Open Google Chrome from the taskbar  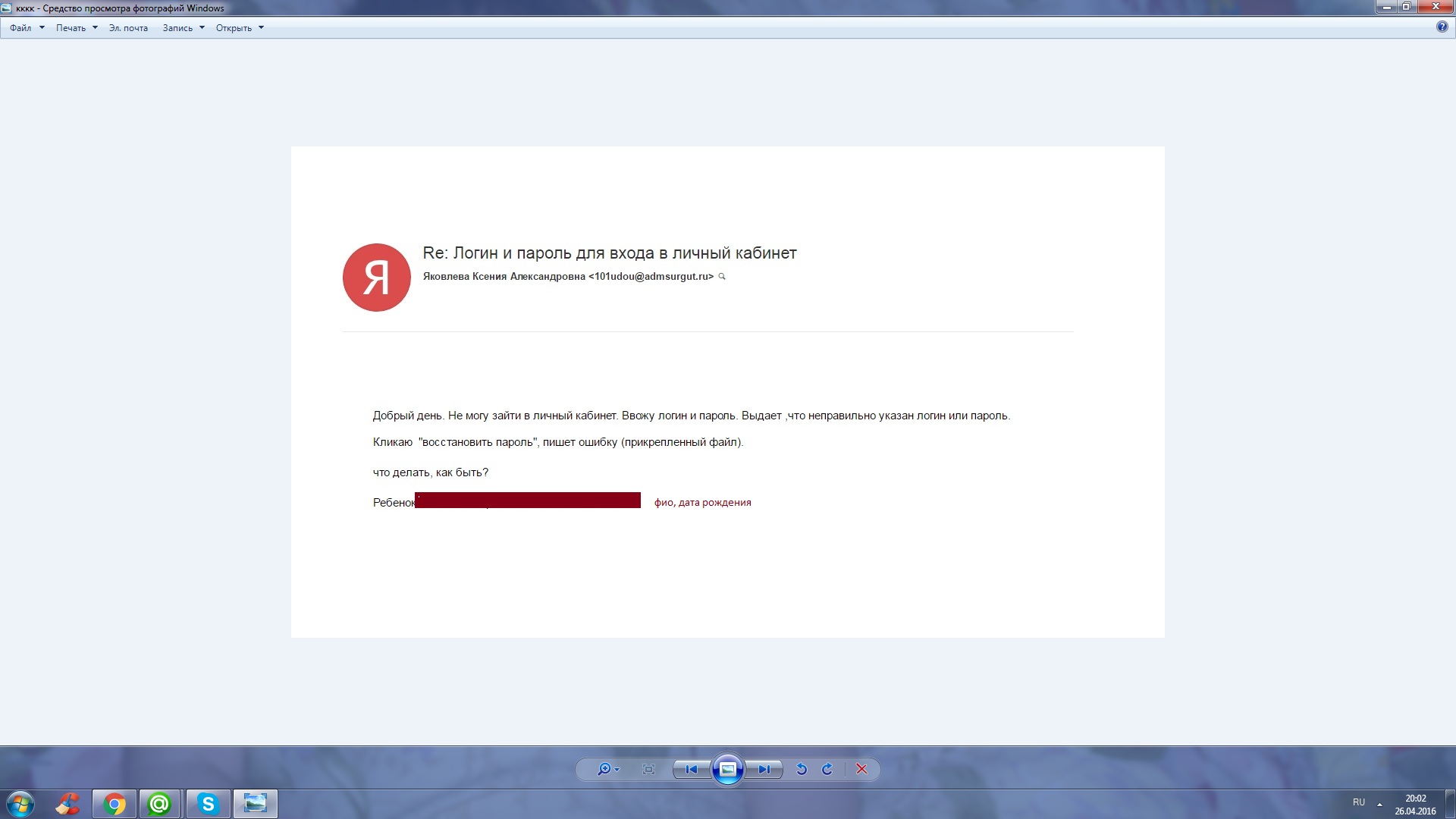pos(115,804)
